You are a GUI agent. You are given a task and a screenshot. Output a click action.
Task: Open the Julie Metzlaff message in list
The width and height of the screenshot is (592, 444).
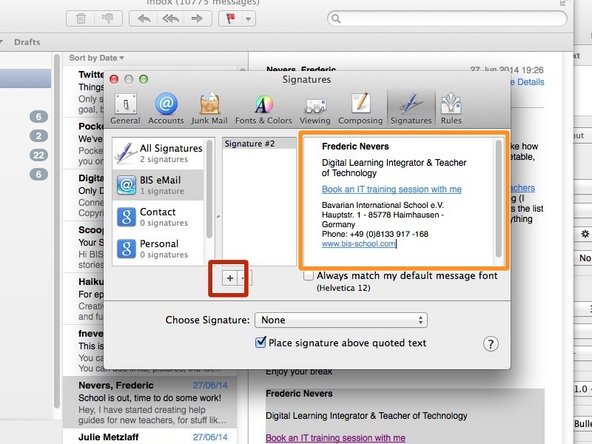pos(150,437)
